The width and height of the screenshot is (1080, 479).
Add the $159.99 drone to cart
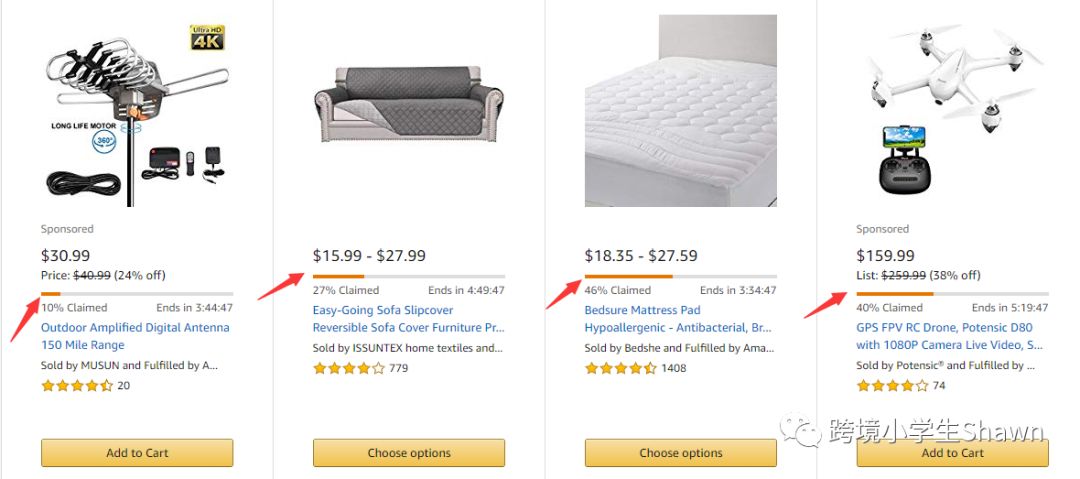click(953, 453)
